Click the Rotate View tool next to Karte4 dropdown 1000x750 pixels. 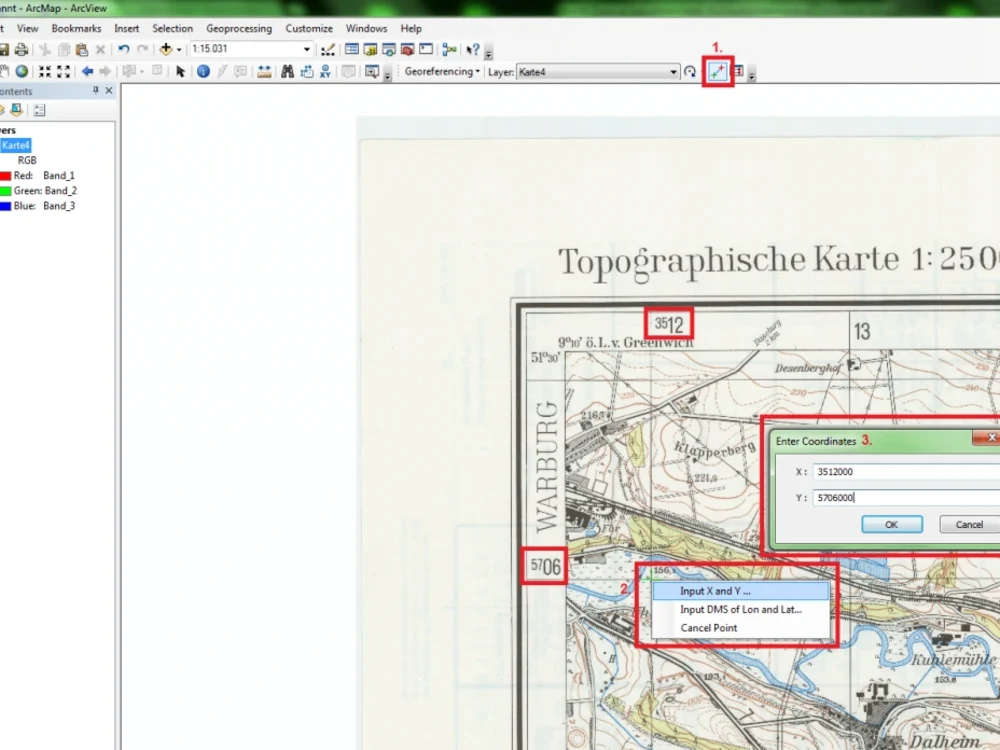click(x=688, y=71)
